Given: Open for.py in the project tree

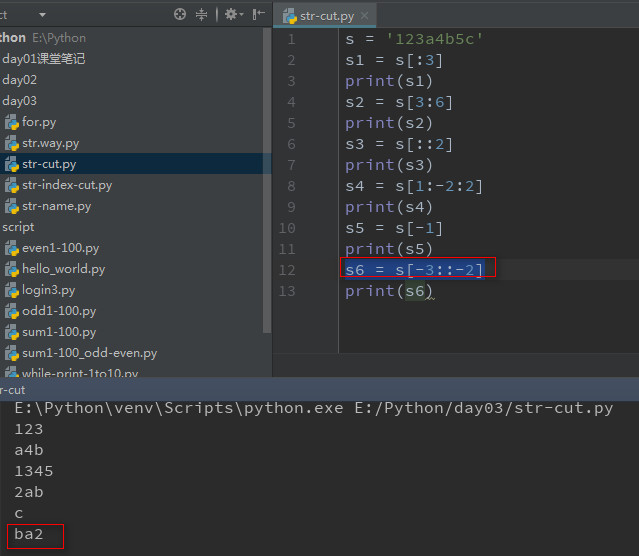Looking at the screenshot, I should point(39,122).
